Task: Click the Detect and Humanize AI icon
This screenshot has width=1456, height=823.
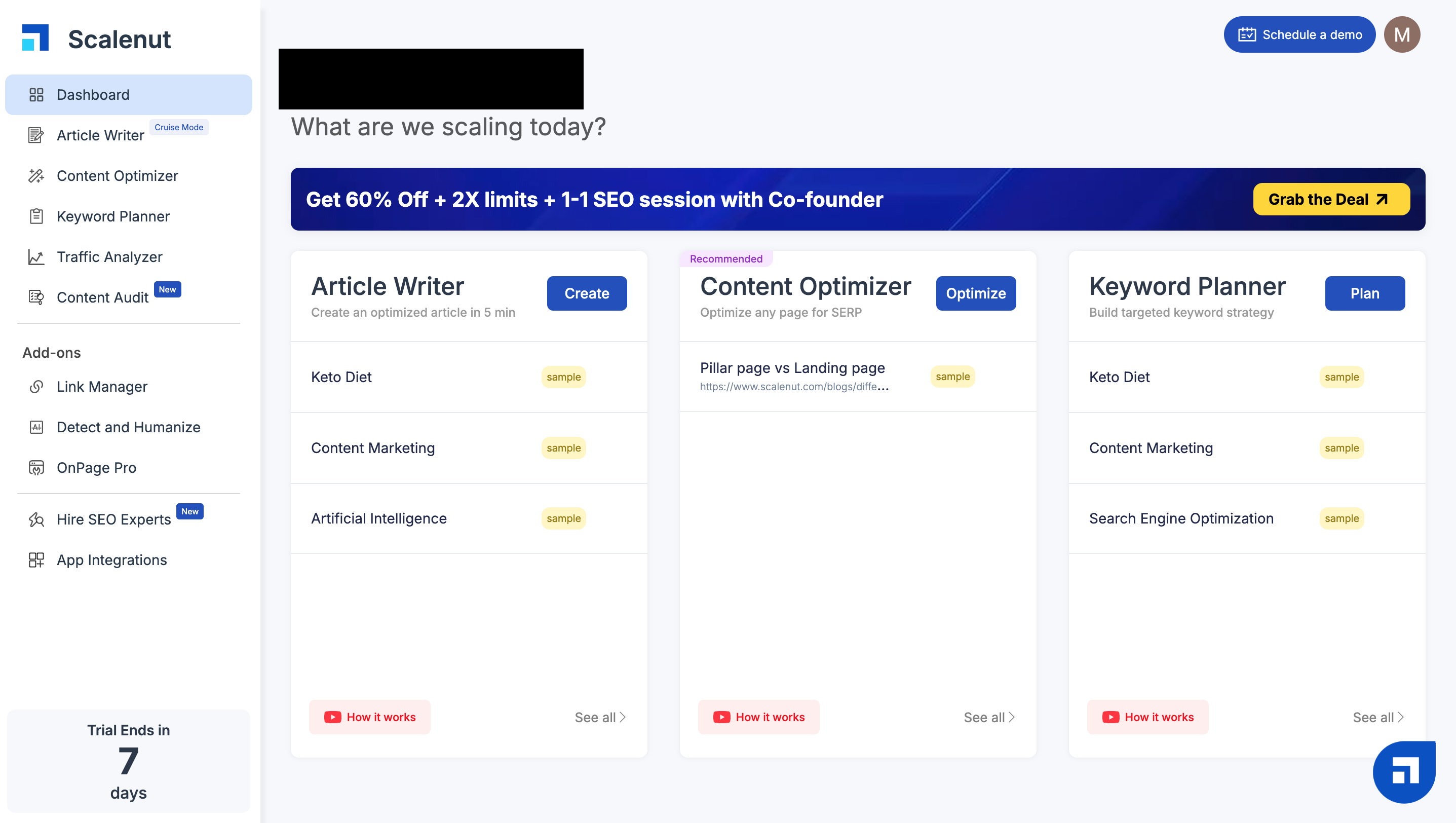Action: point(36,427)
